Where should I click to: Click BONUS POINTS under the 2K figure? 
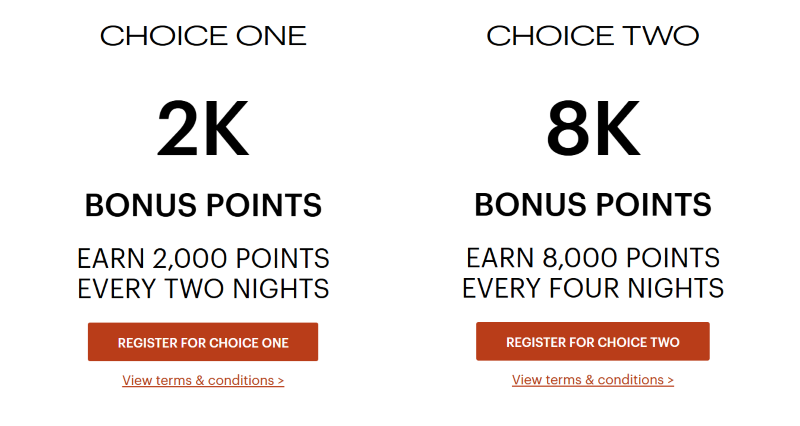[x=203, y=205]
